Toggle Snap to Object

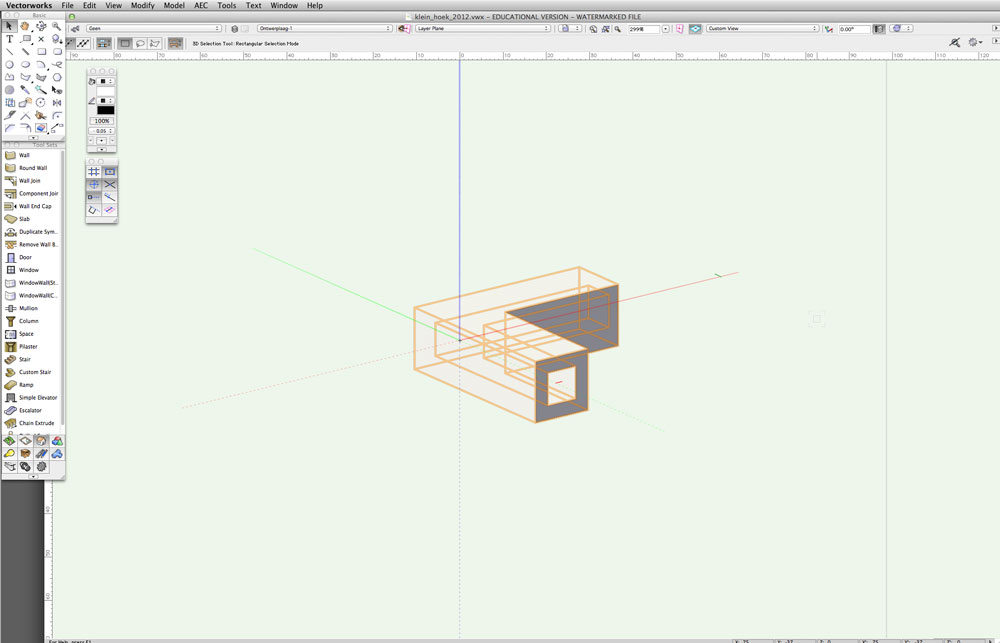tap(110, 172)
